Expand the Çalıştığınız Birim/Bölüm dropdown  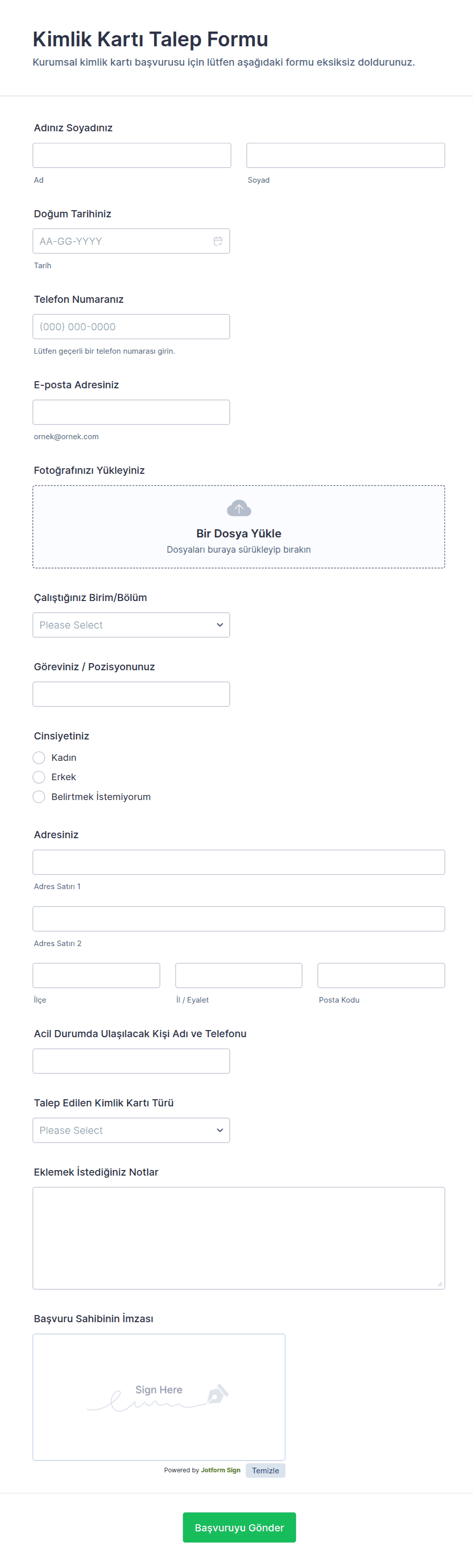(x=131, y=624)
